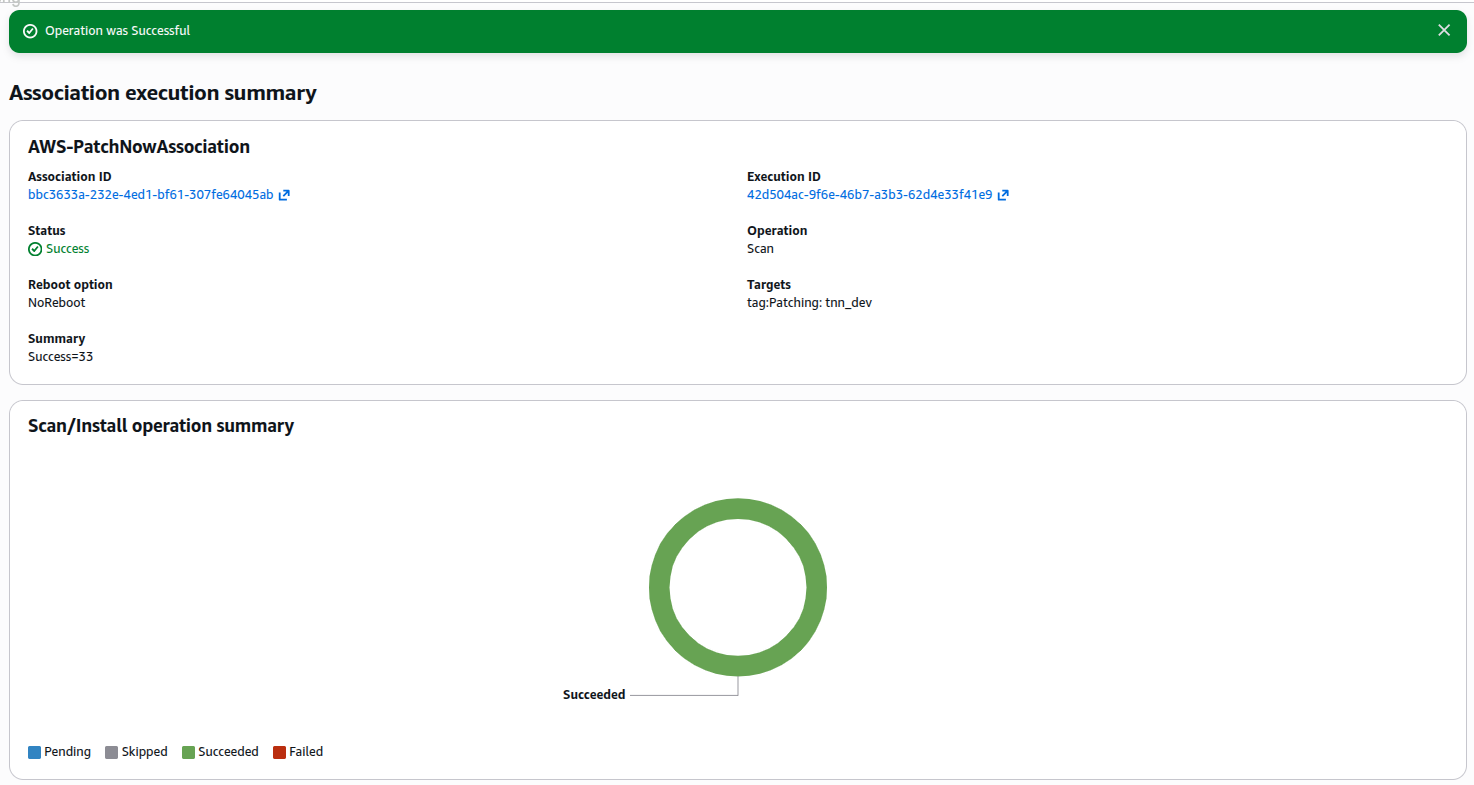Click the checkmark icon in green banner
This screenshot has height=785, width=1474.
click(30, 31)
